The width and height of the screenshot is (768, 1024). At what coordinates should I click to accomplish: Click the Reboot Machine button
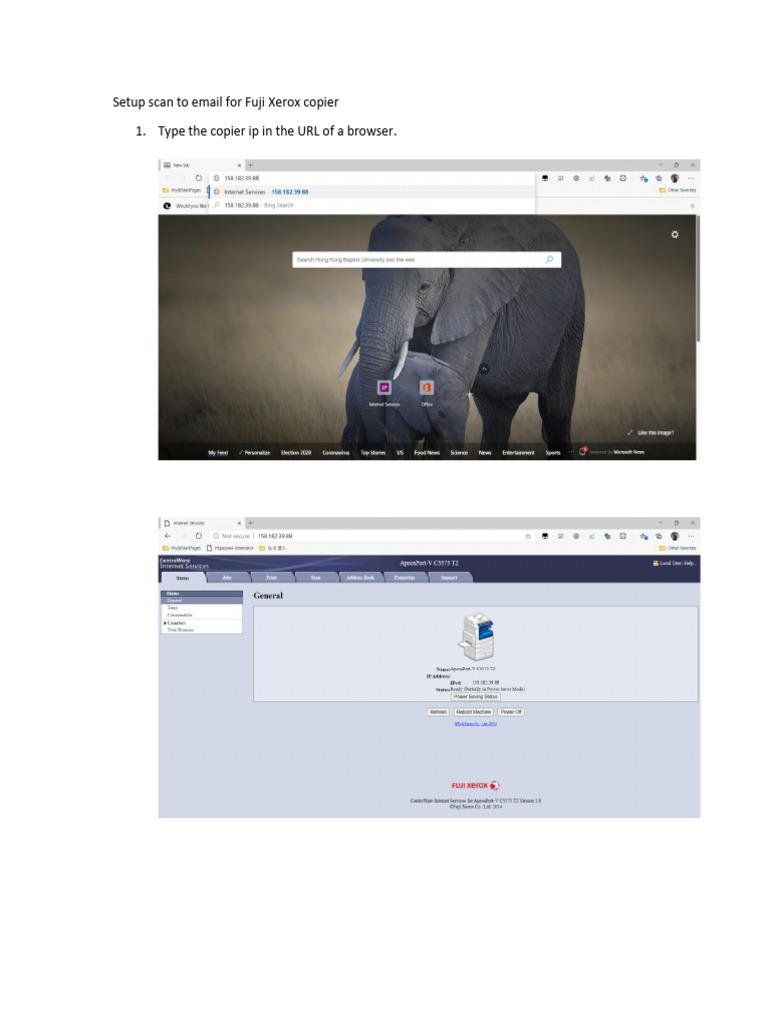pyautogui.click(x=473, y=712)
